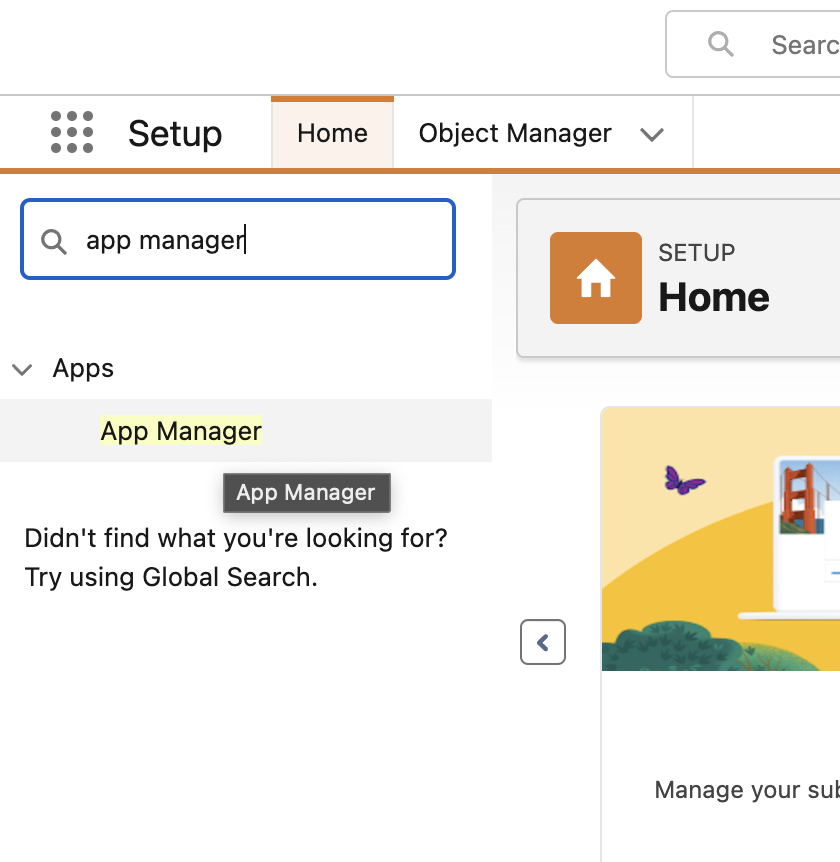Click the Setup app name label
Viewport: 840px width, 862px height.
coord(175,133)
